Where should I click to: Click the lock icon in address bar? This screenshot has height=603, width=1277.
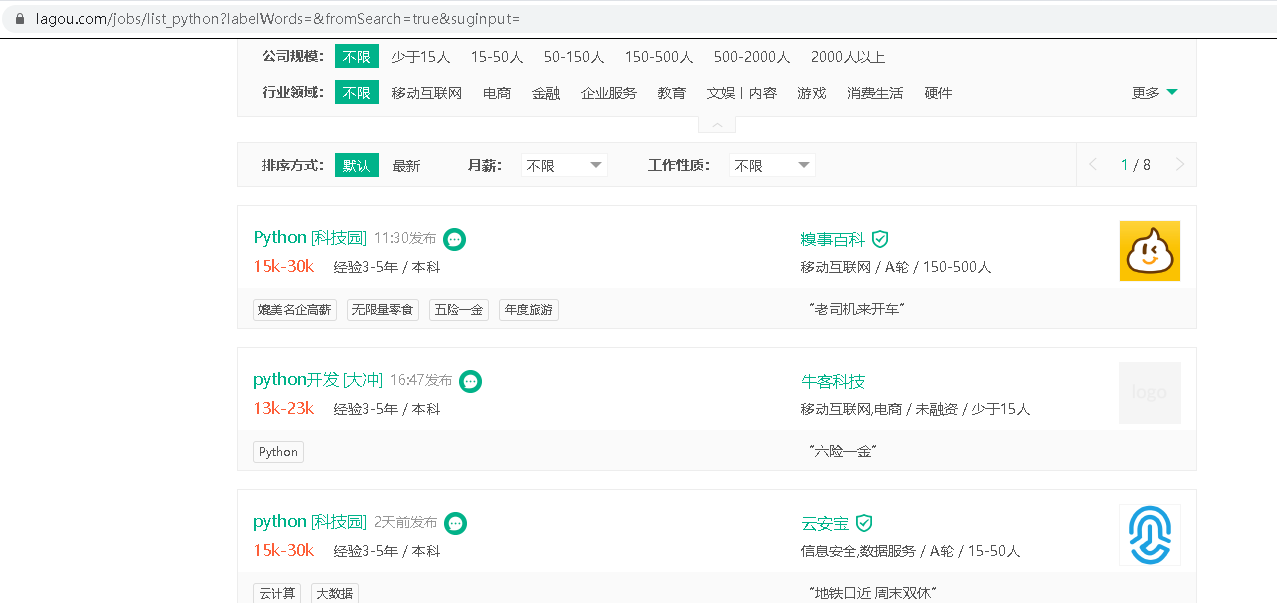point(19,19)
